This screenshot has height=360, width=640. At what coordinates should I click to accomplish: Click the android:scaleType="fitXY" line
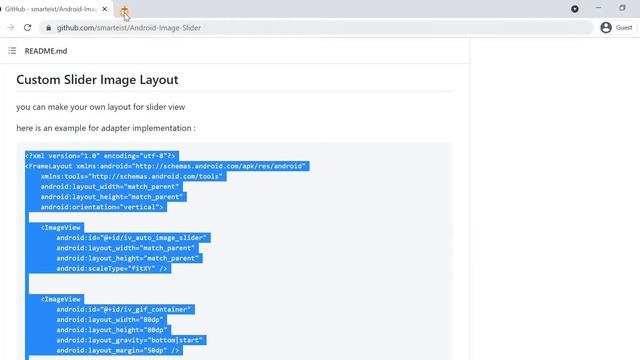point(113,269)
